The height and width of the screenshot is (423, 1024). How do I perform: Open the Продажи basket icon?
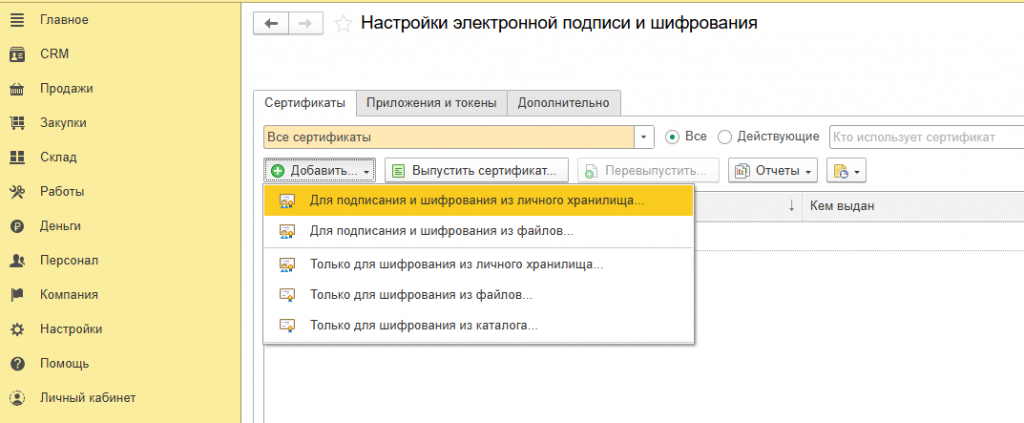[18, 89]
